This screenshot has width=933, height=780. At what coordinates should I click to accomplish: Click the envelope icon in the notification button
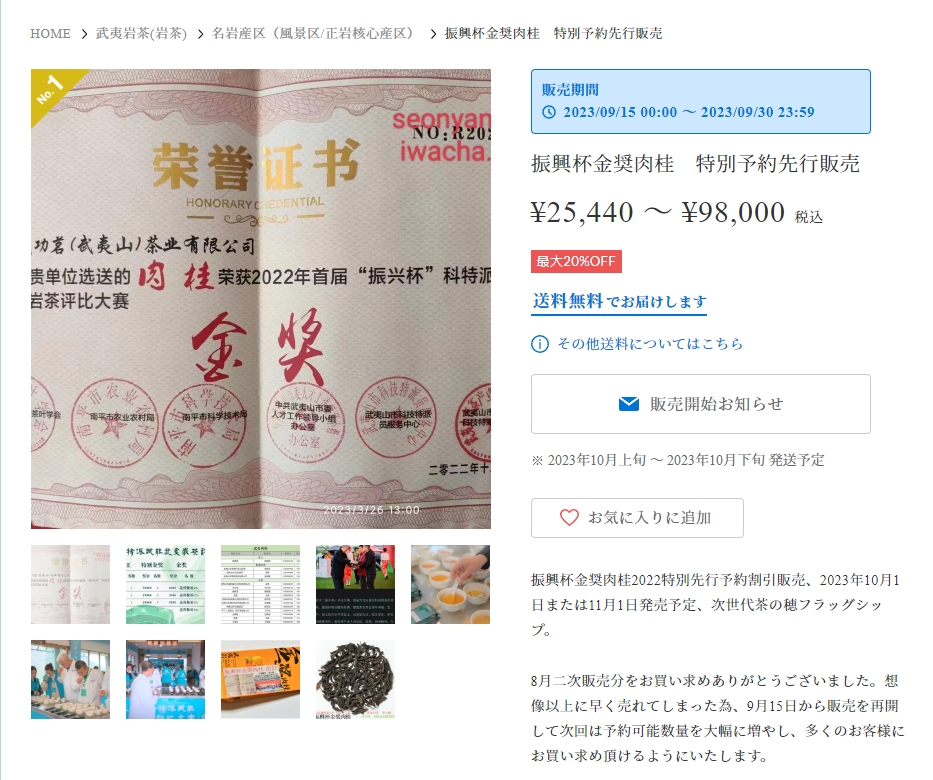[628, 404]
